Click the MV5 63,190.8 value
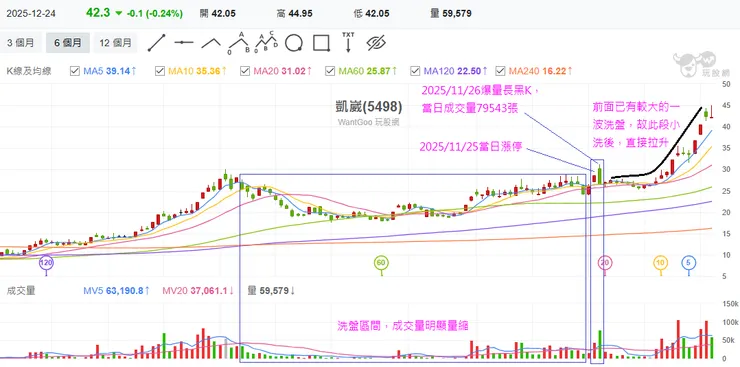 pyautogui.click(x=117, y=291)
